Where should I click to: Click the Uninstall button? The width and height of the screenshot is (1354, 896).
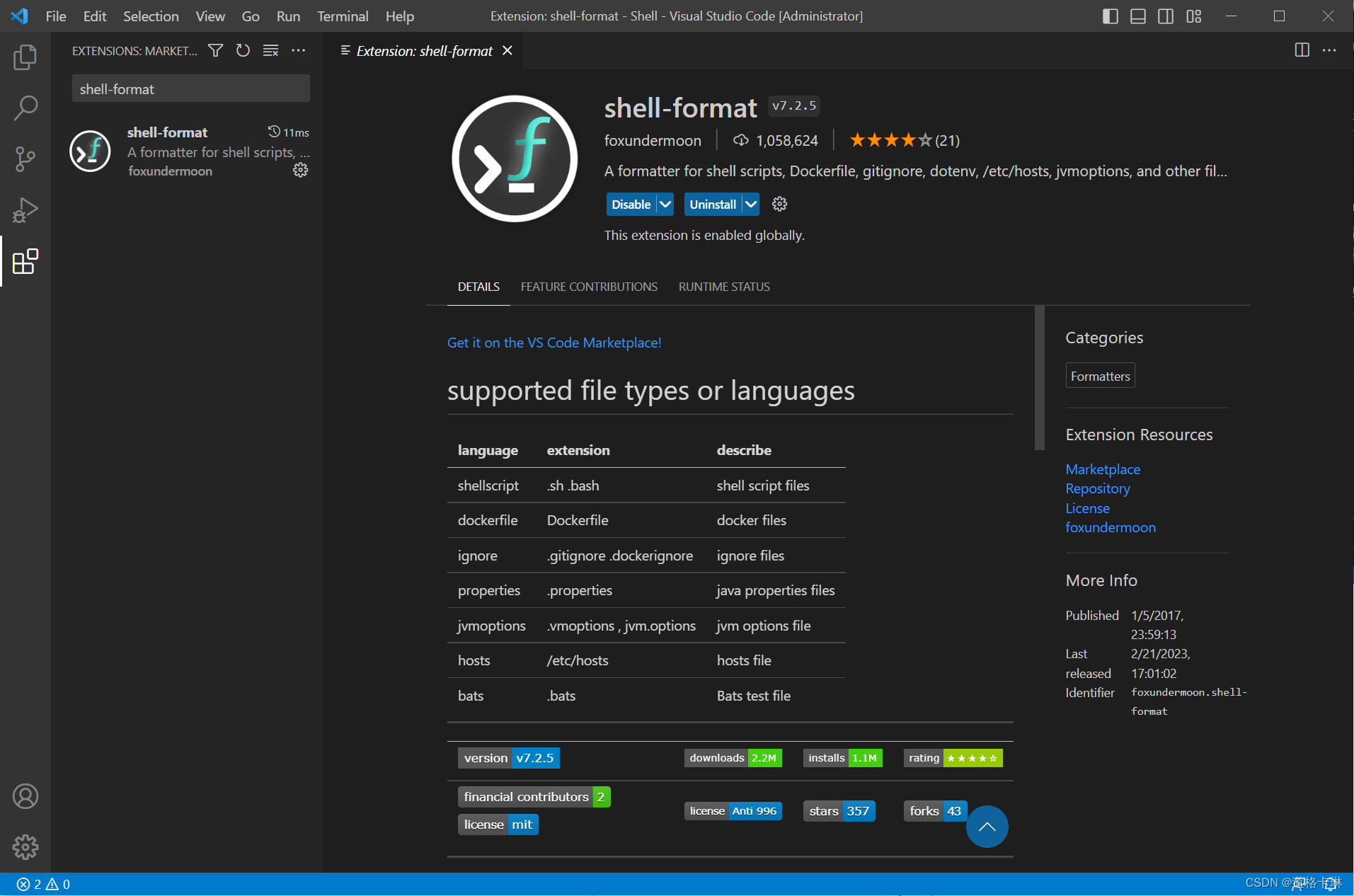[x=713, y=204]
